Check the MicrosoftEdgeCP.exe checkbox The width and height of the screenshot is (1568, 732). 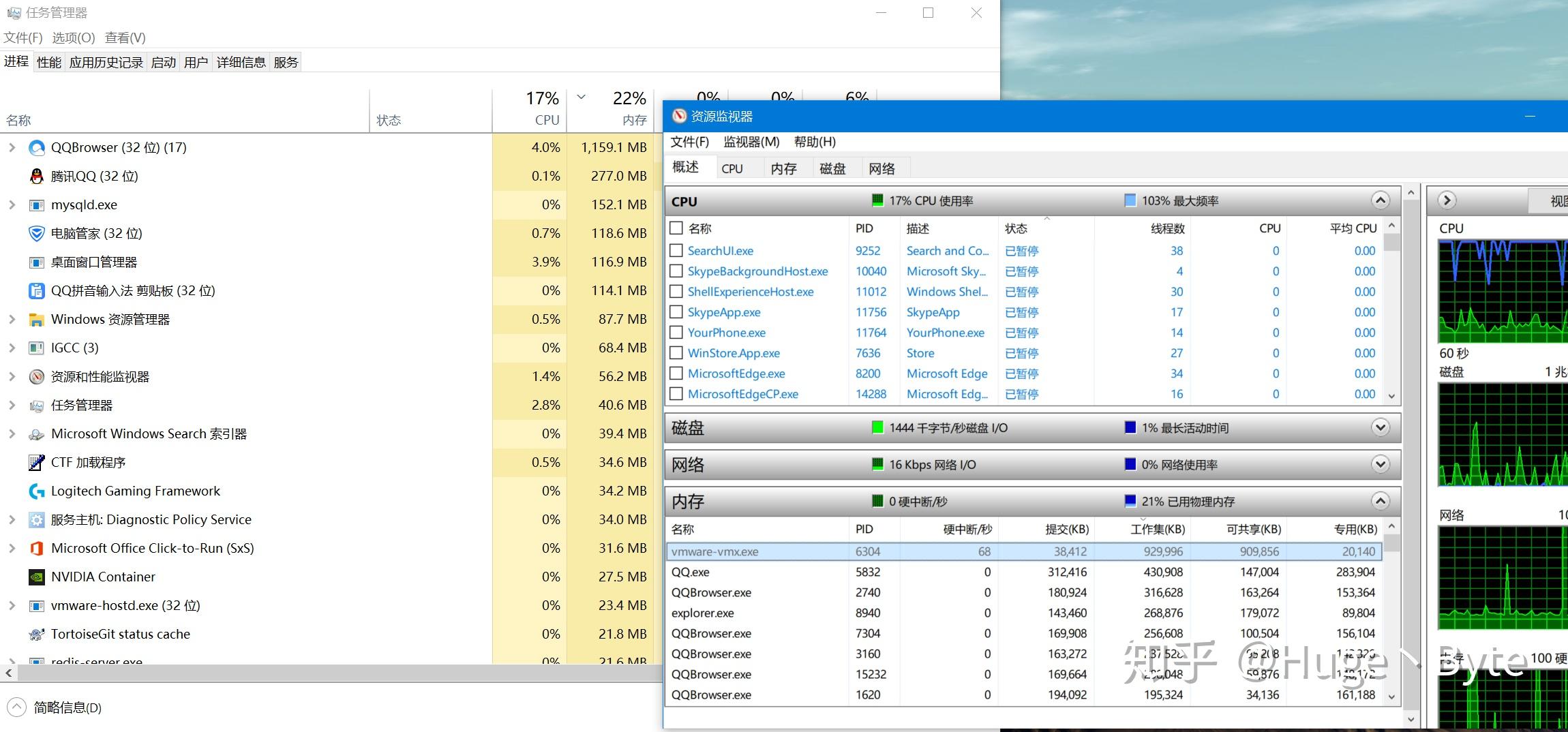676,393
